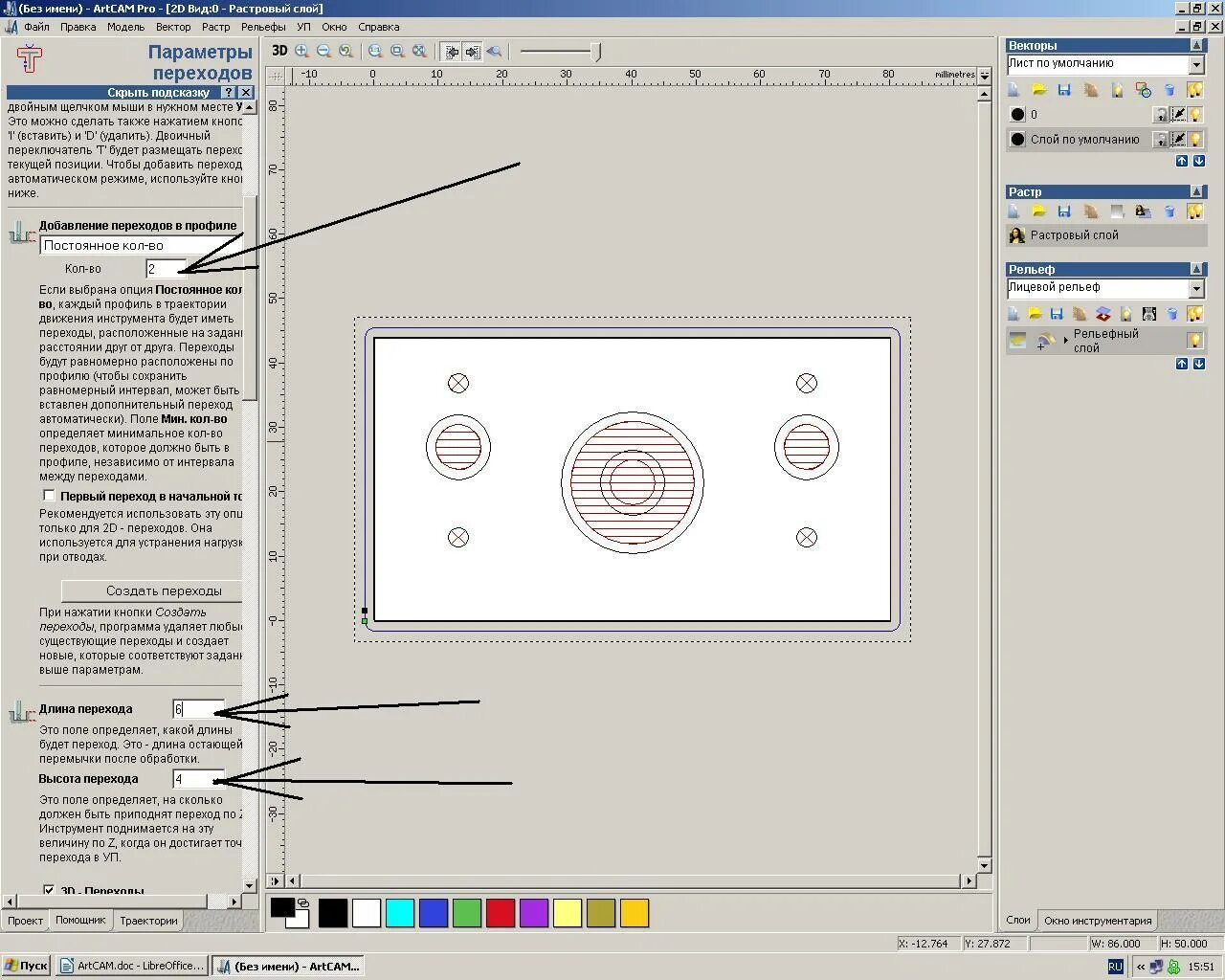Click the trash delete icon in Растр panel

click(1169, 211)
